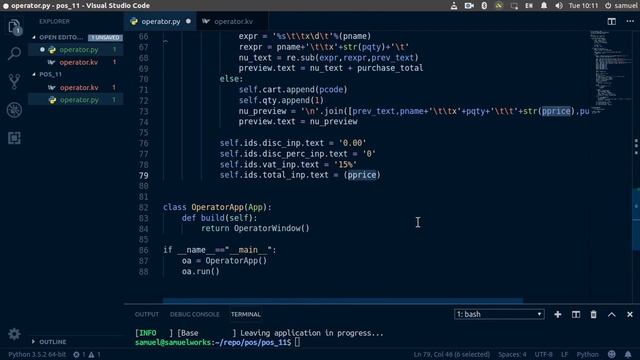Split the terminal pane

click(x=576, y=314)
